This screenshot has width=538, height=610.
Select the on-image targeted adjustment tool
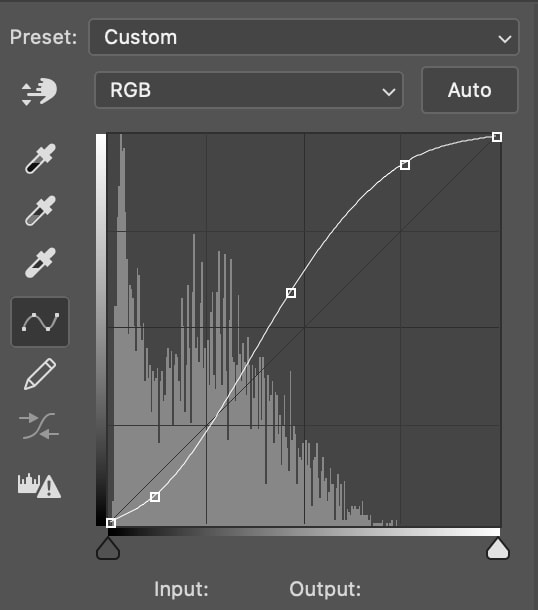point(39,92)
